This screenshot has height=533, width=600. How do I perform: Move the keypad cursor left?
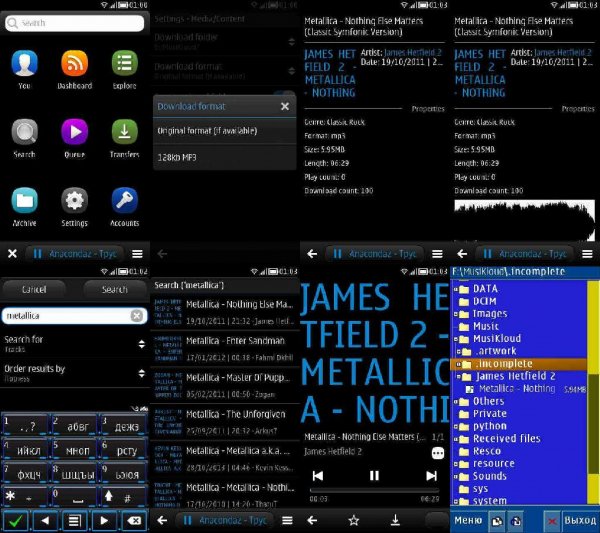45,521
